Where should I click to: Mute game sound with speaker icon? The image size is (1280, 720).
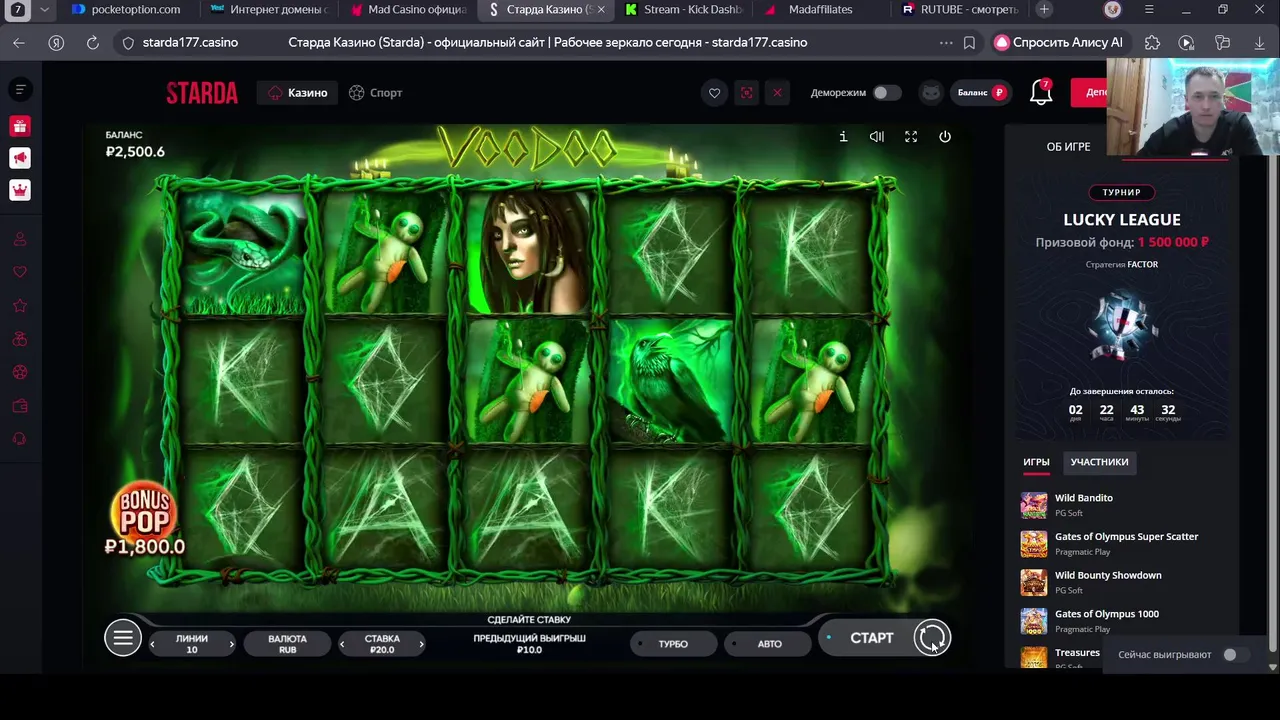[x=877, y=137]
